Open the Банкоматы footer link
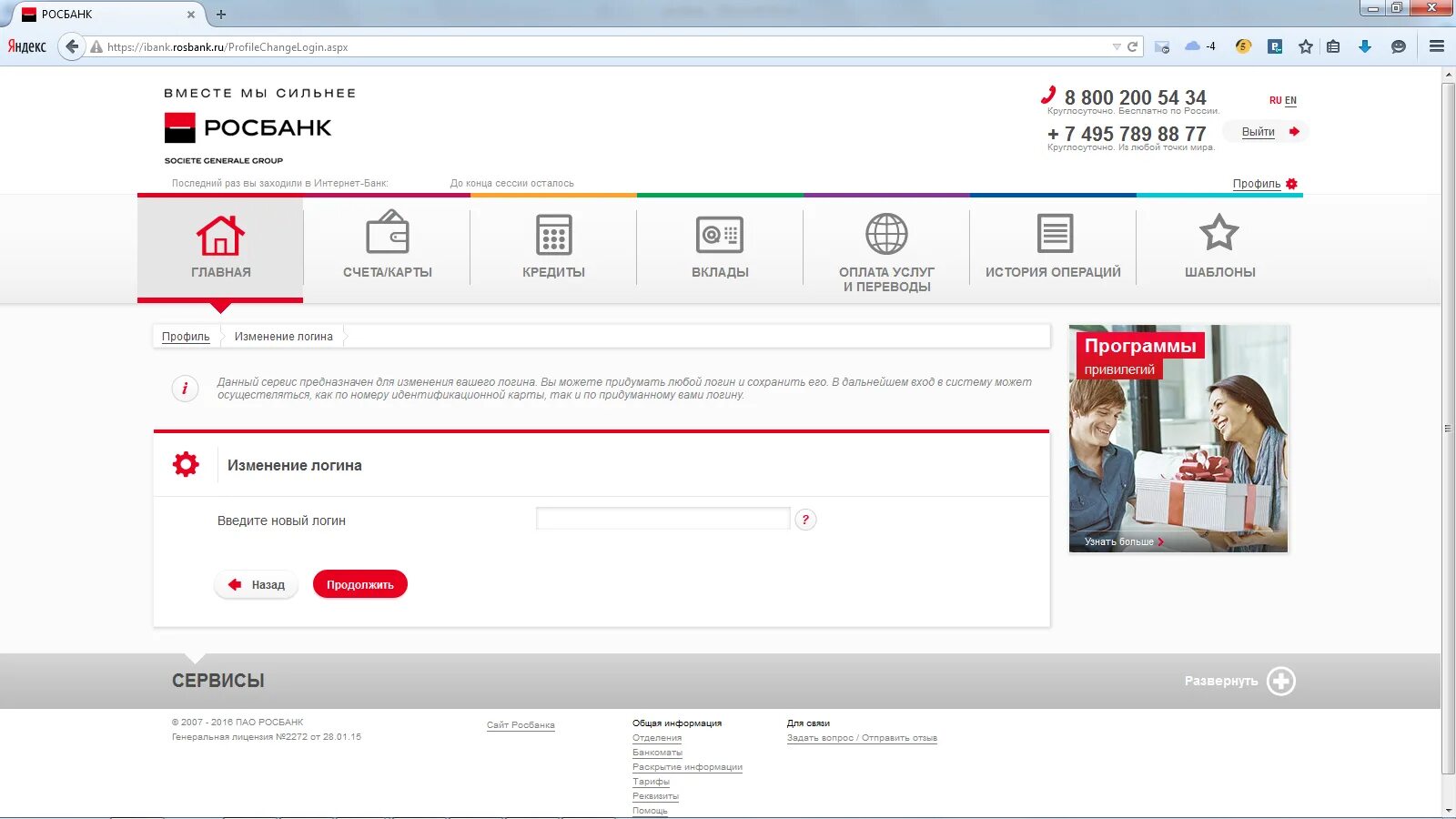The image size is (1456, 819). coord(657,753)
